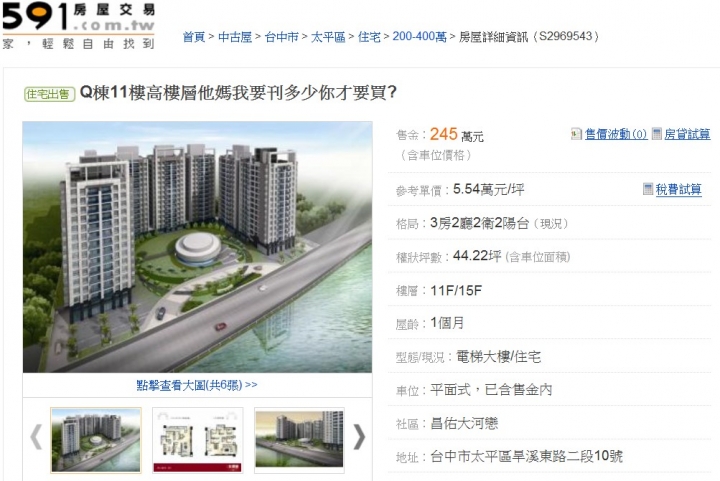This screenshot has height=481, width=720.
Task: Open 住宅 breadcrumb link
Action: [x=369, y=37]
